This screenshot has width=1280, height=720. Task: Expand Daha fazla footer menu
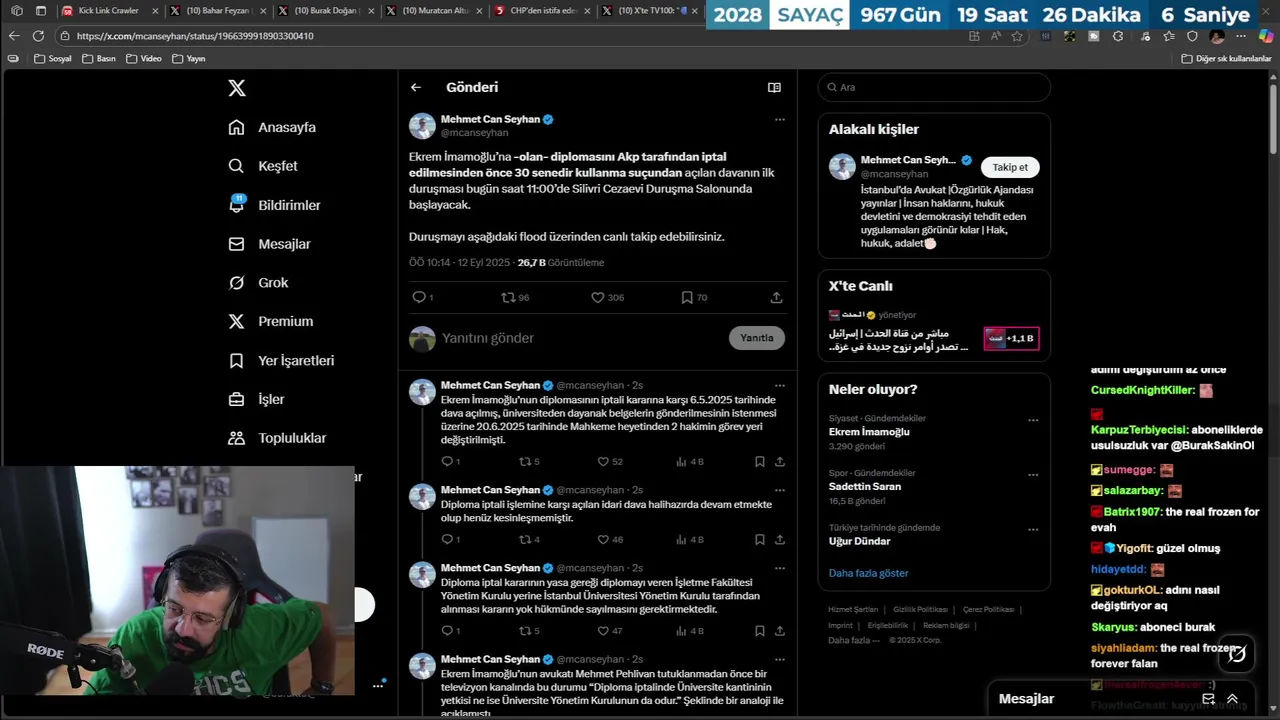[x=854, y=640]
